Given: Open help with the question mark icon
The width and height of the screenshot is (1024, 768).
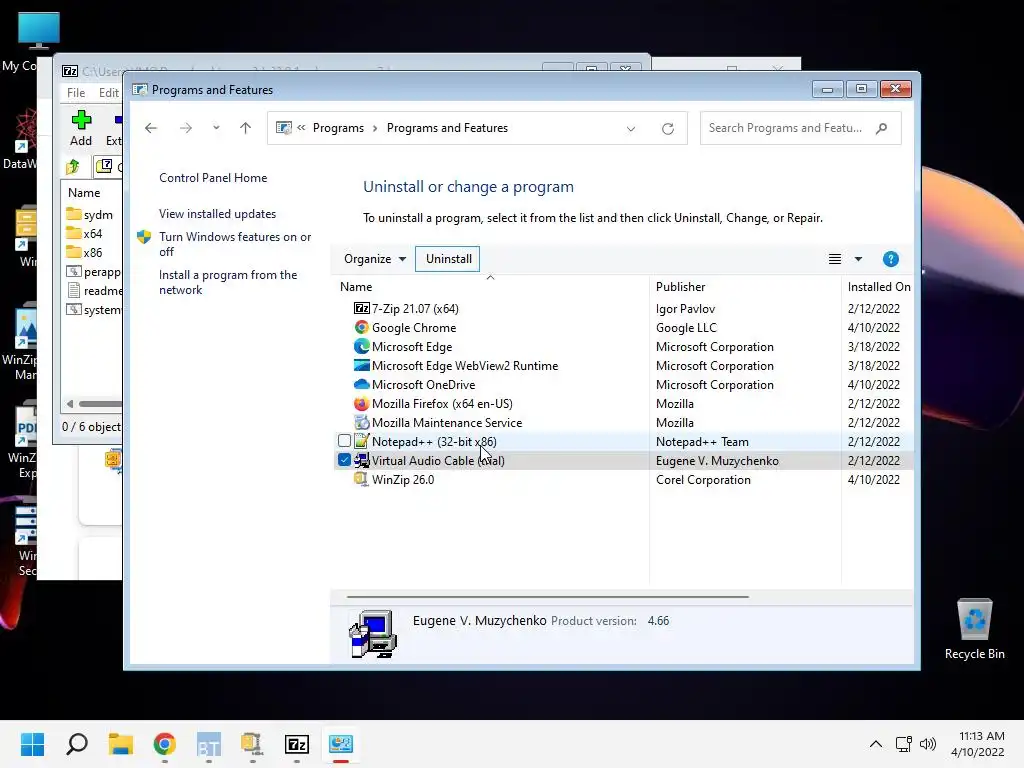Looking at the screenshot, I should pos(891,259).
